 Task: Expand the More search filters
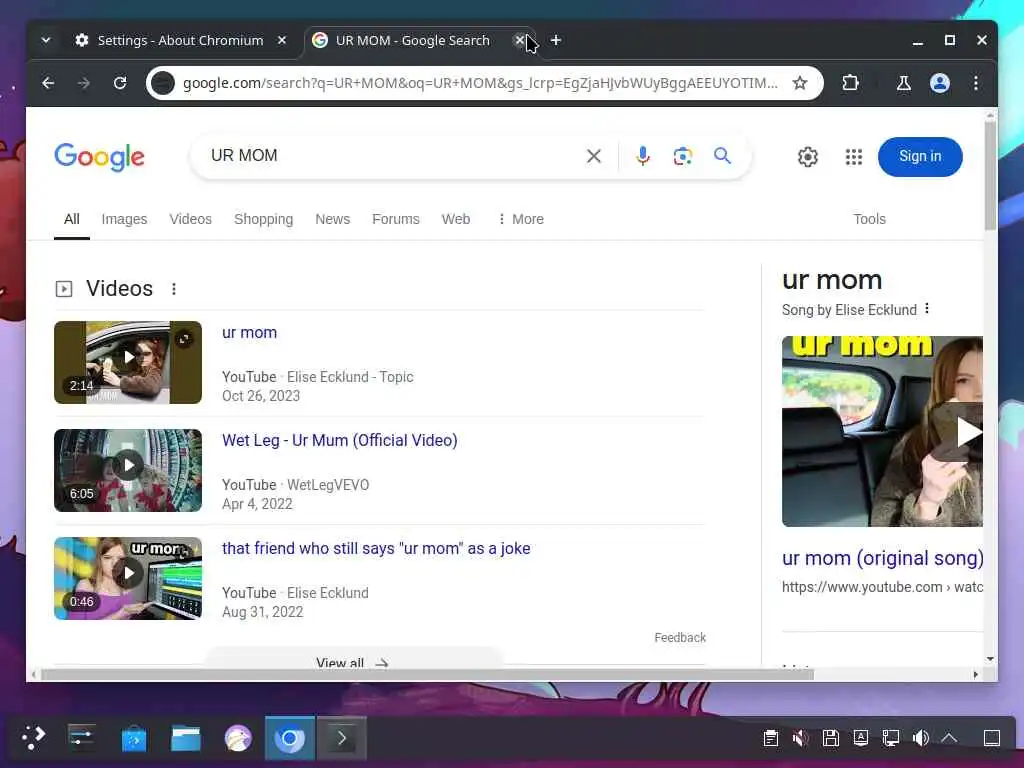520,219
